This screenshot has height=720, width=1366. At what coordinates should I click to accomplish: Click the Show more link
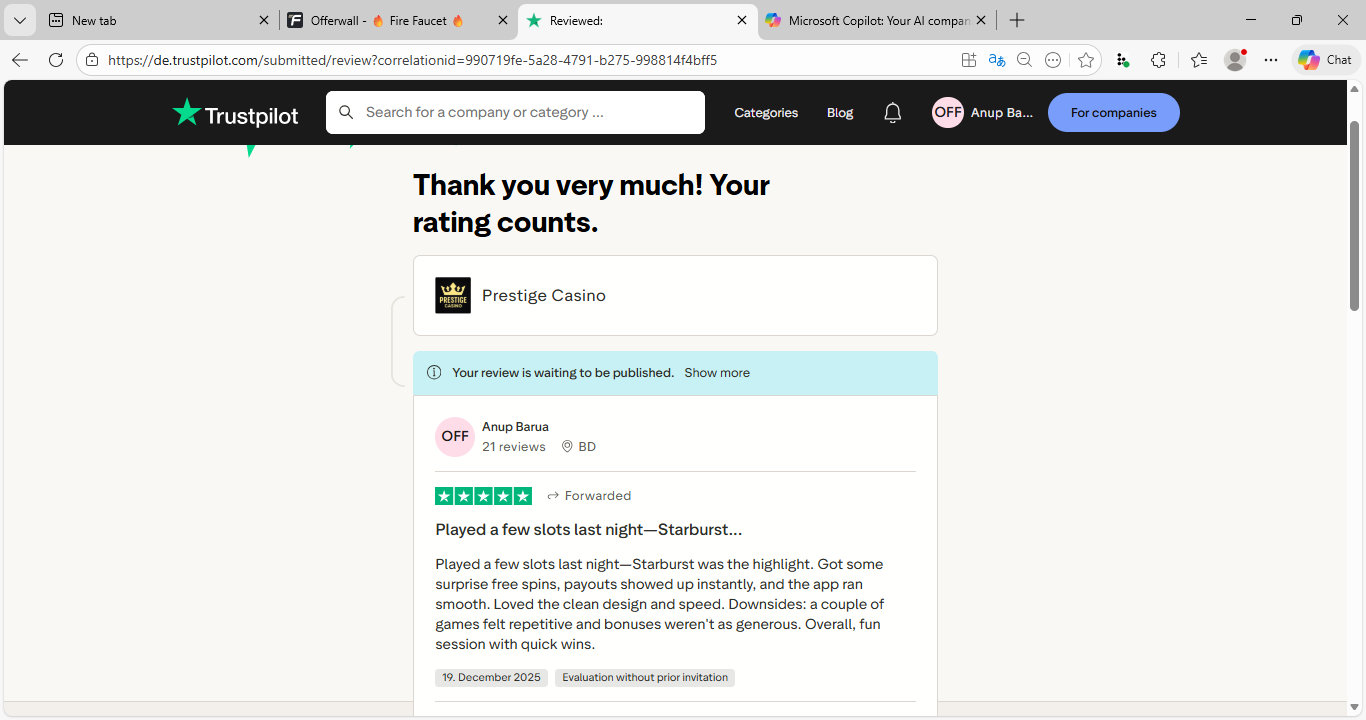coord(717,373)
